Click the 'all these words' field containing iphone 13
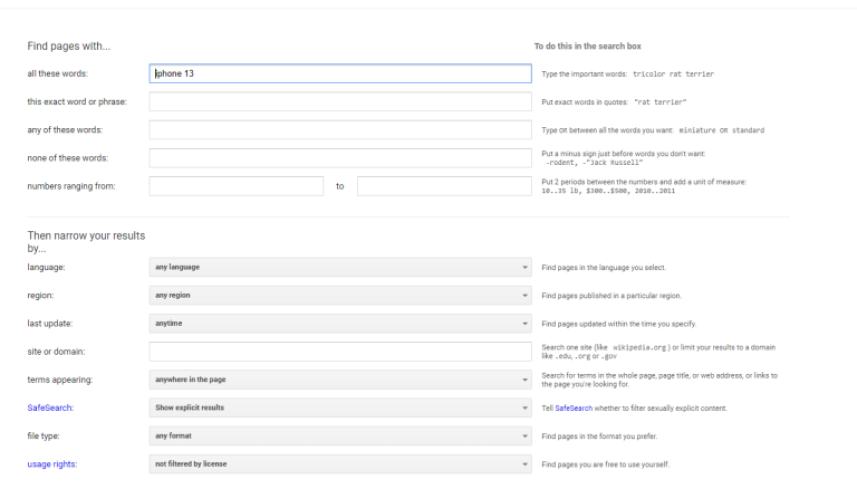The width and height of the screenshot is (857, 482). (x=340, y=73)
